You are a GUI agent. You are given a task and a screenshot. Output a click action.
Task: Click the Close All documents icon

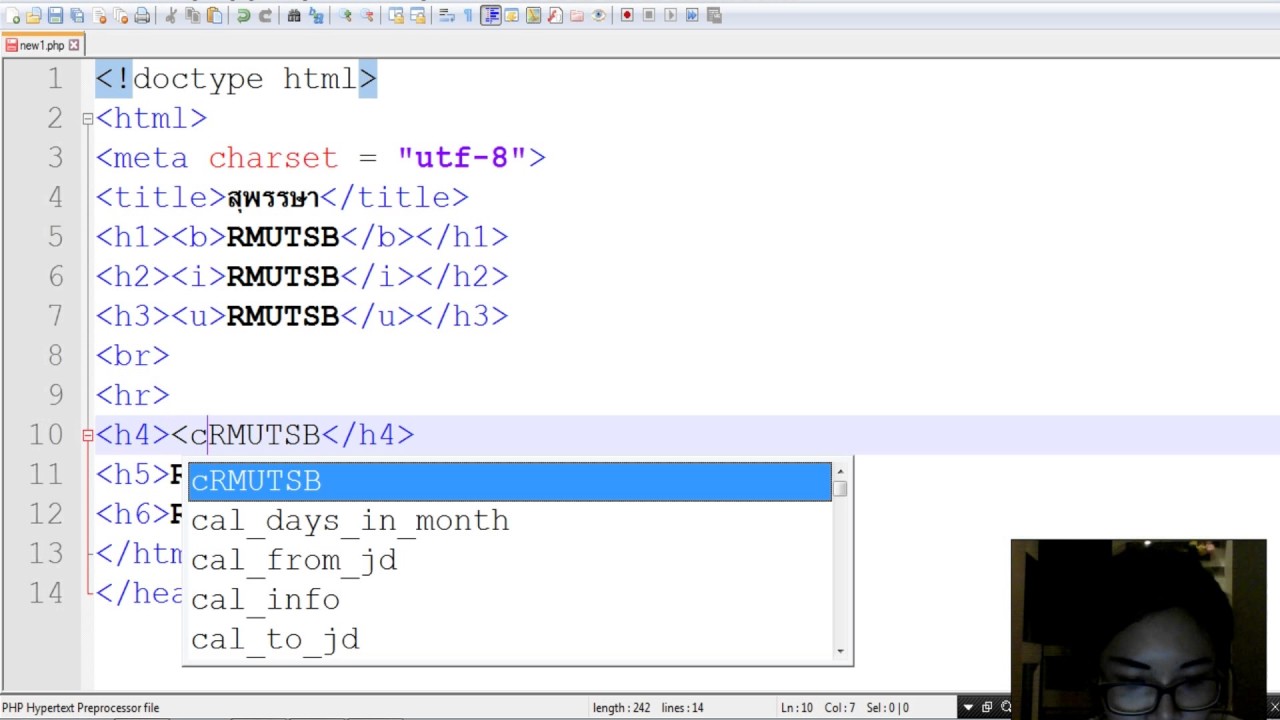(x=120, y=15)
